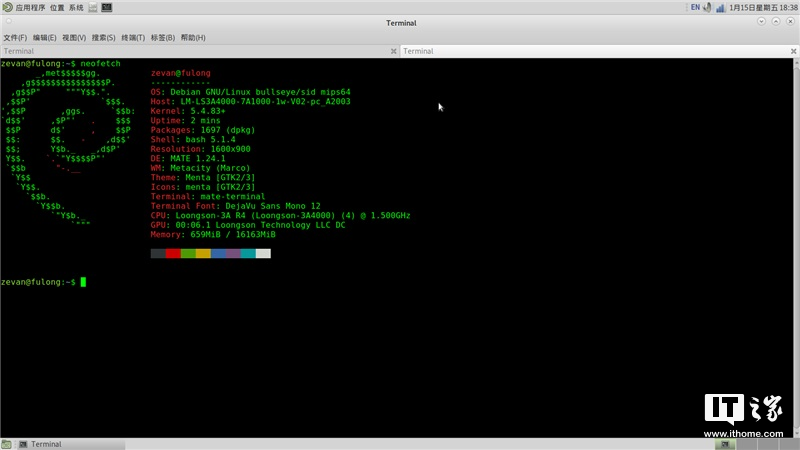Click the 'Packages: 1697 (dpkg)' line
The image size is (800, 450).
pyautogui.click(x=203, y=130)
